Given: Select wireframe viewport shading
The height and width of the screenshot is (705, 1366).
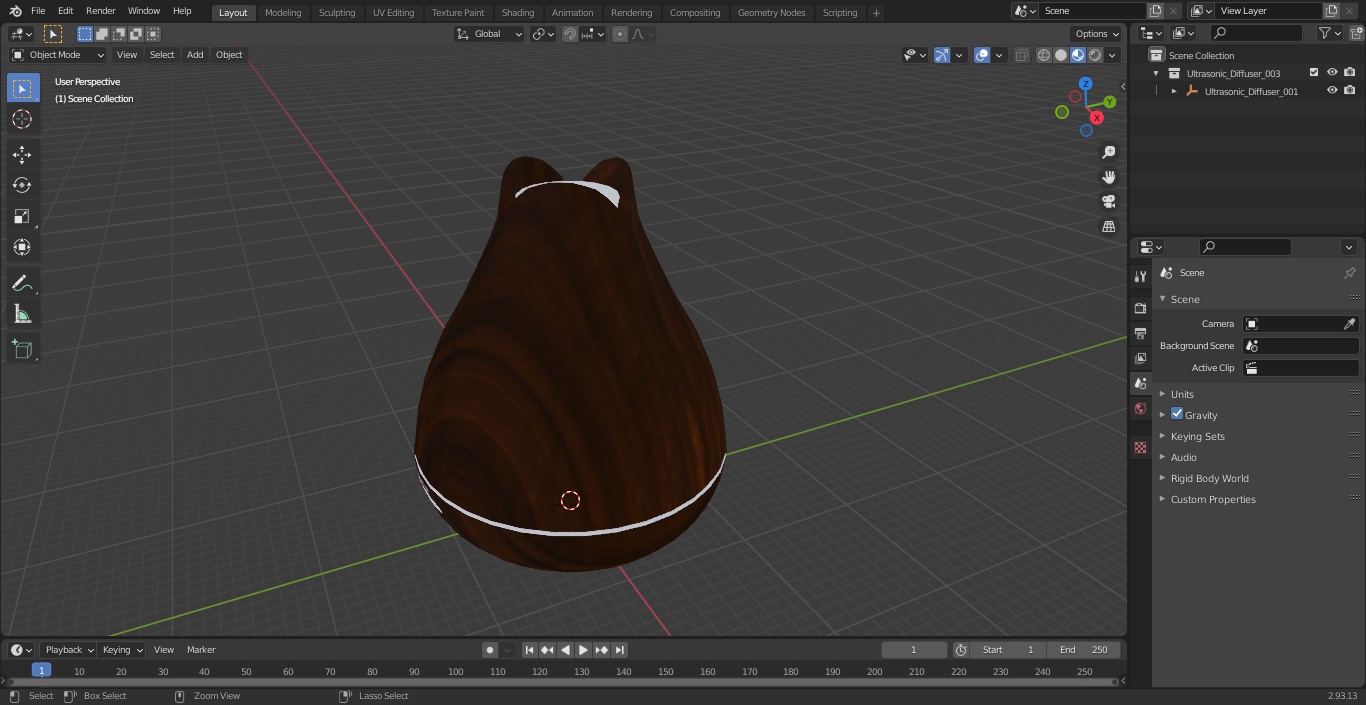Looking at the screenshot, I should click(x=1043, y=55).
